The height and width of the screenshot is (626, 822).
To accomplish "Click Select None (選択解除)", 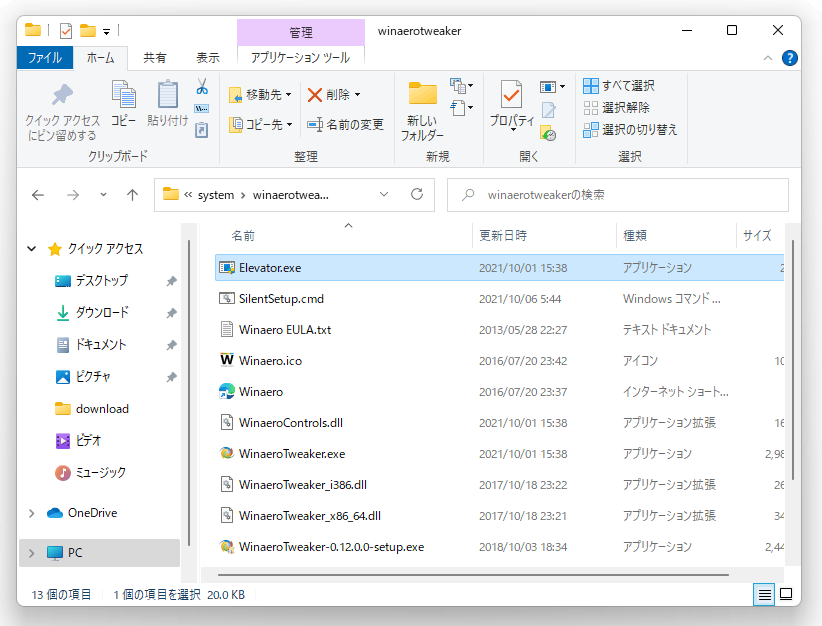I will pos(616,107).
